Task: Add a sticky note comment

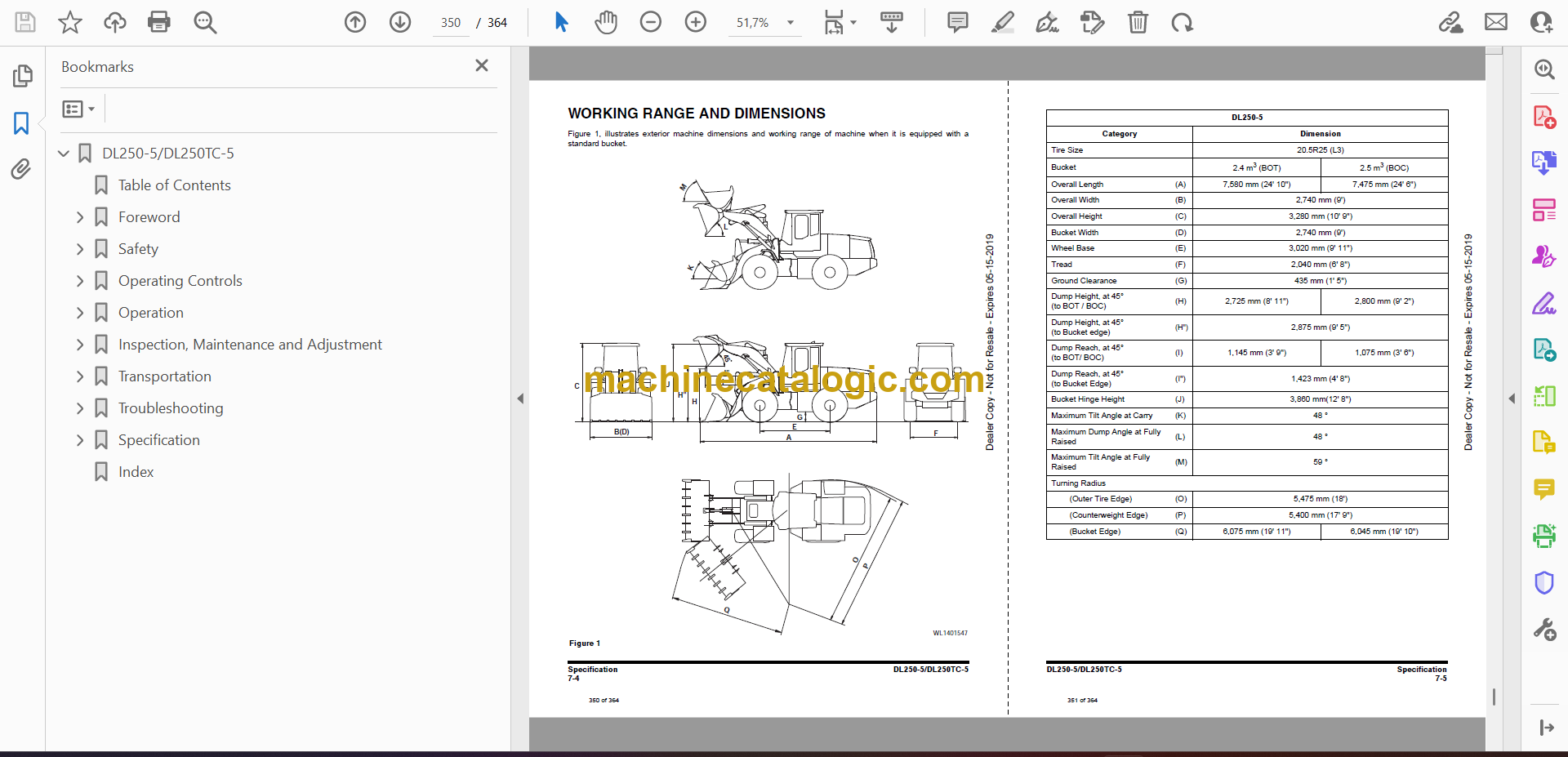Action: 958,22
